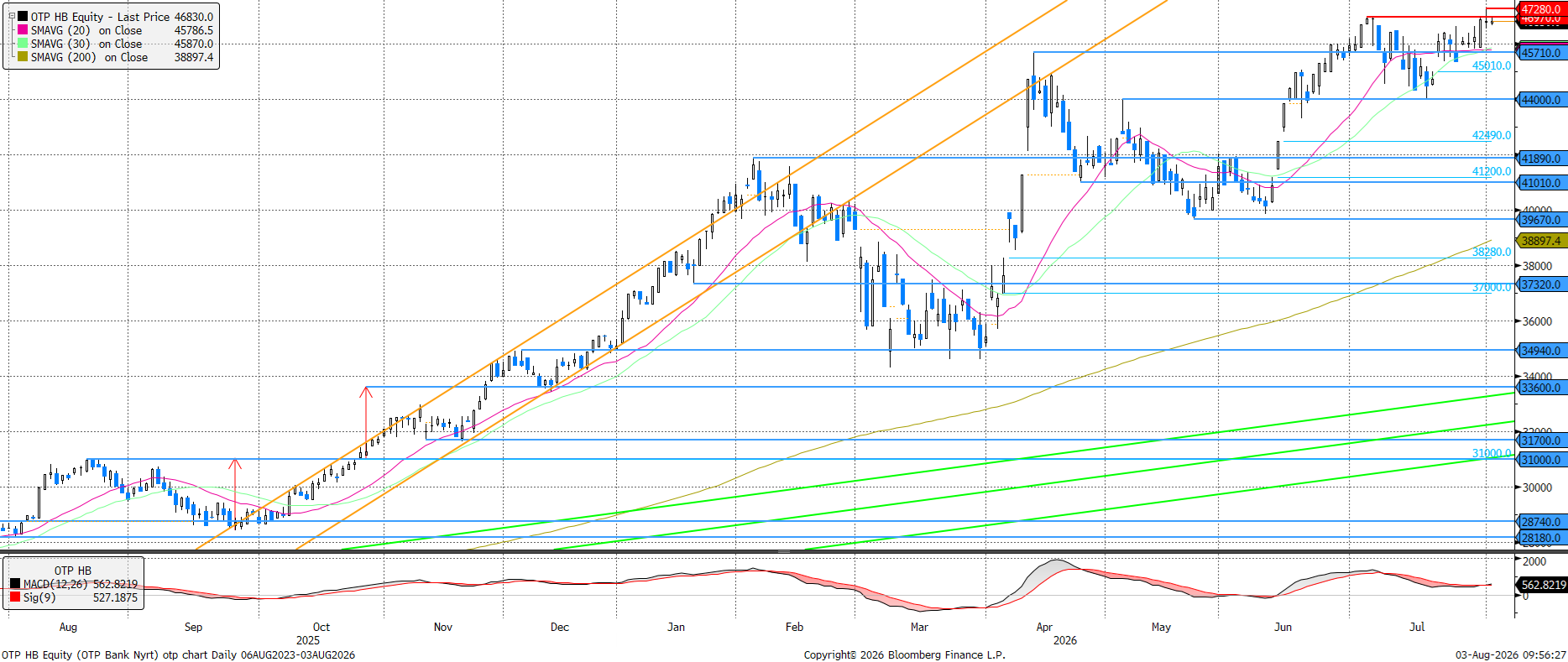This screenshot has width=1568, height=662.
Task: Collapse the legend tree with minus box
Action: pyautogui.click(x=12, y=16)
